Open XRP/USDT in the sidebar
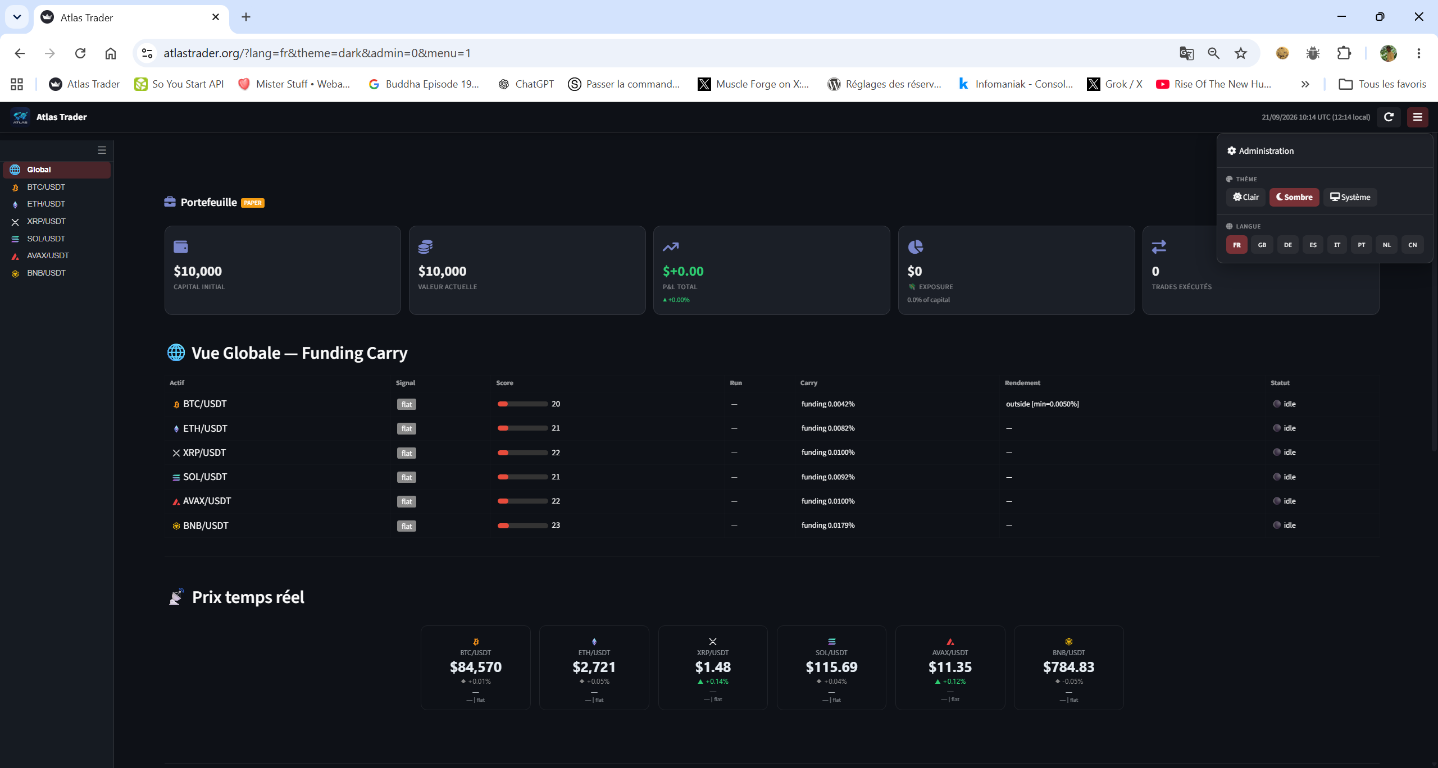Image resolution: width=1438 pixels, height=768 pixels. click(x=57, y=221)
